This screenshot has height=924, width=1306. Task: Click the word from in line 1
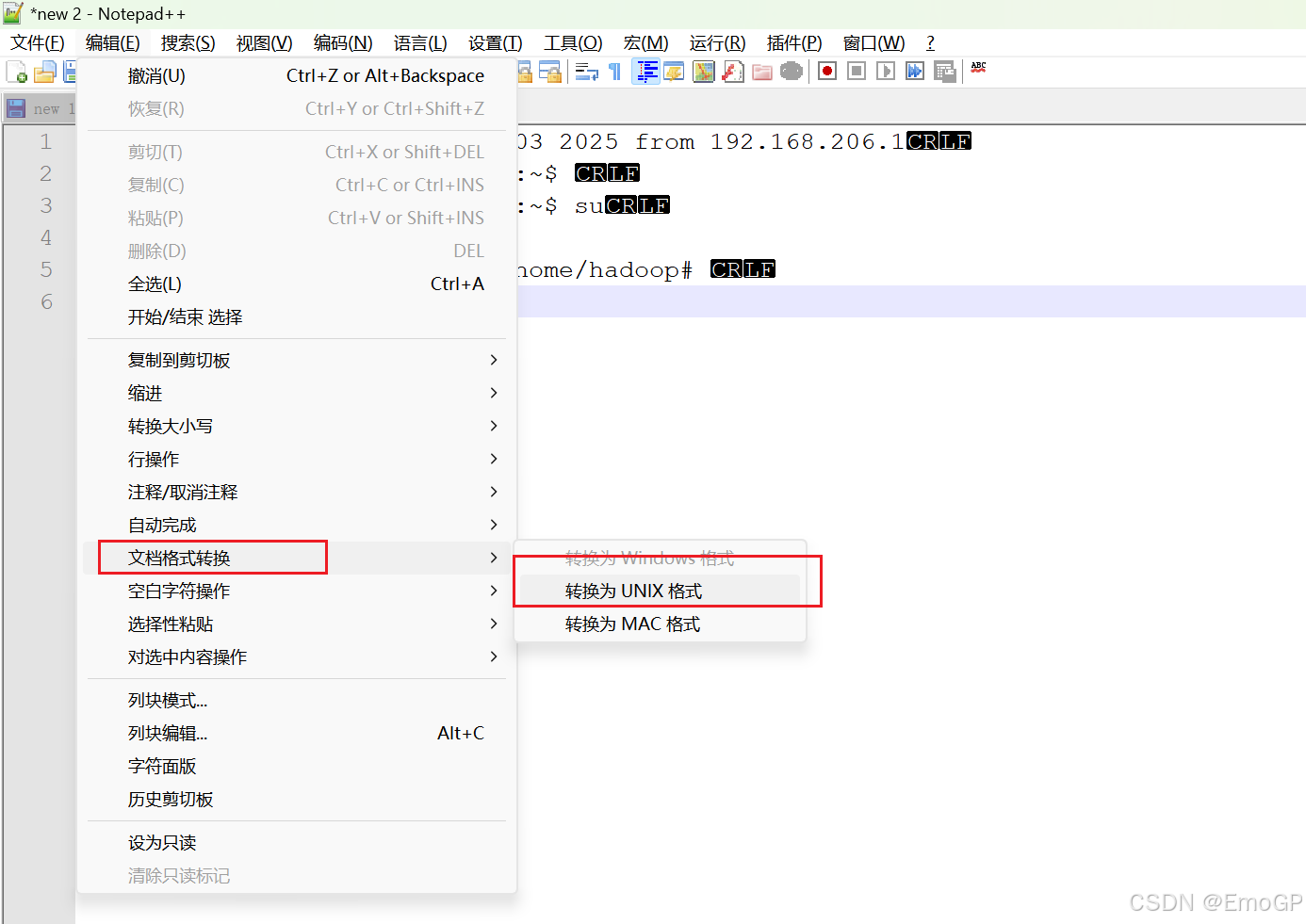coord(664,142)
